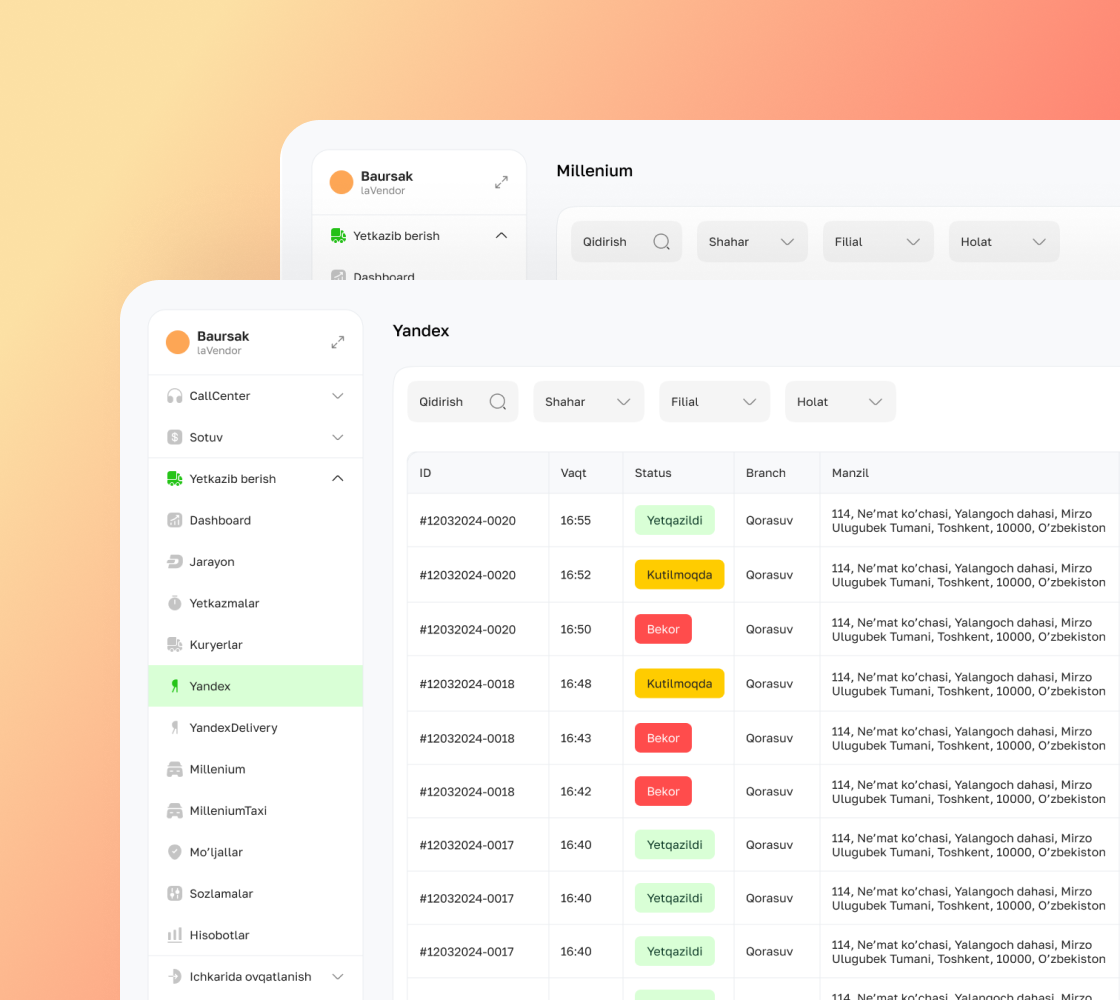Open the Shahar dropdown in Millenium window
1120x1000 pixels.
(752, 241)
